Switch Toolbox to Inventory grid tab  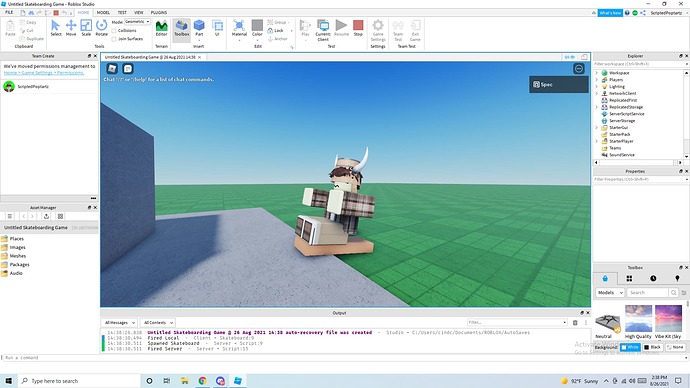coord(629,278)
